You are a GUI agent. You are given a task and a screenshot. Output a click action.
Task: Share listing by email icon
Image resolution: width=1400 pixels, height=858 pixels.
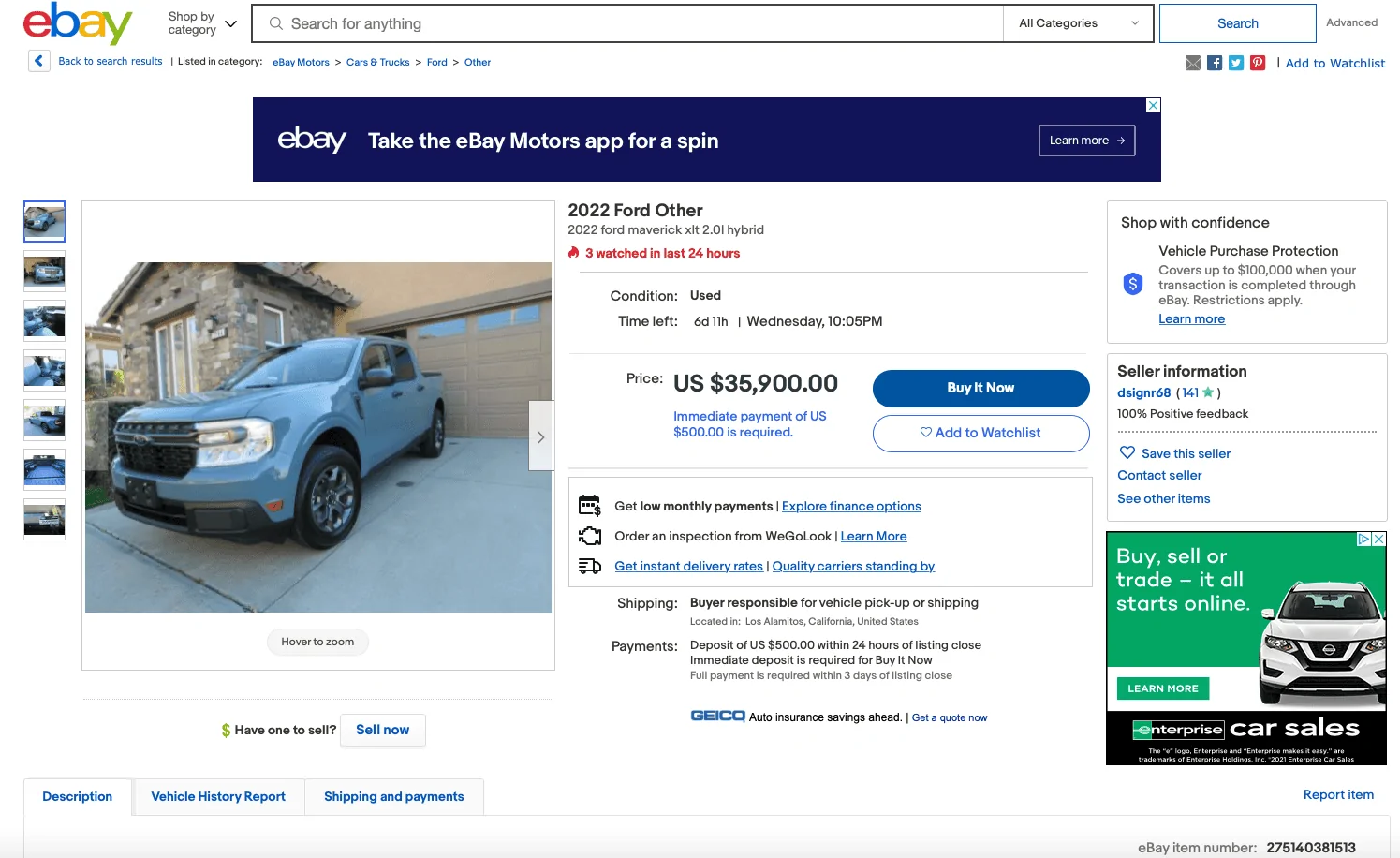[x=1193, y=63]
